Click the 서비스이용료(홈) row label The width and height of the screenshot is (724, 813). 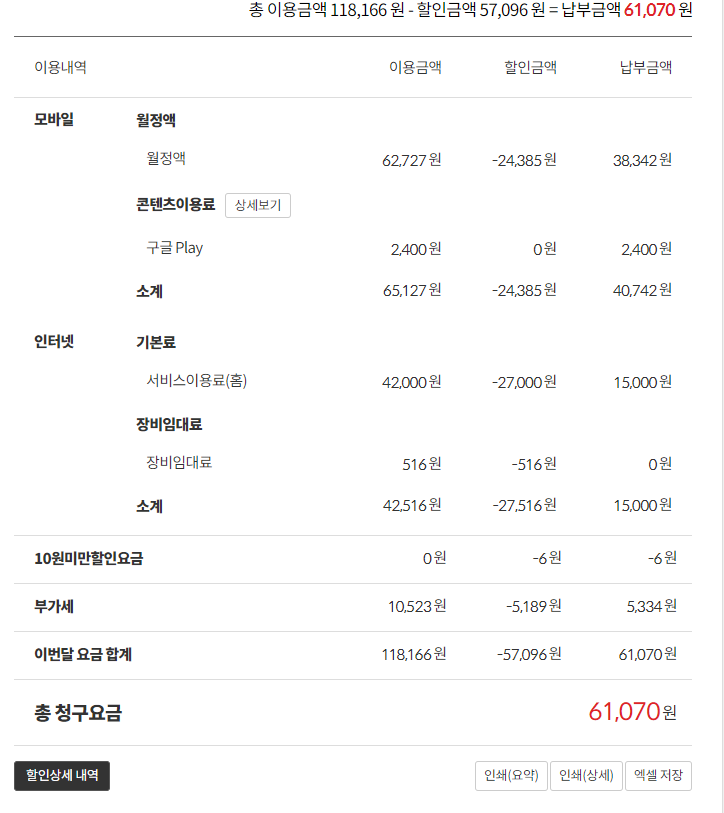click(196, 381)
